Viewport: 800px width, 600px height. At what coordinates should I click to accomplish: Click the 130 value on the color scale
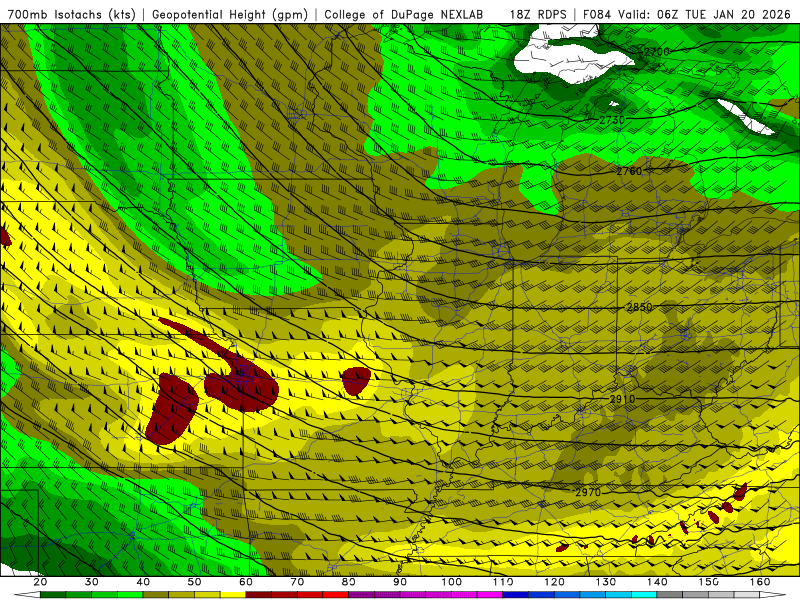(x=606, y=582)
